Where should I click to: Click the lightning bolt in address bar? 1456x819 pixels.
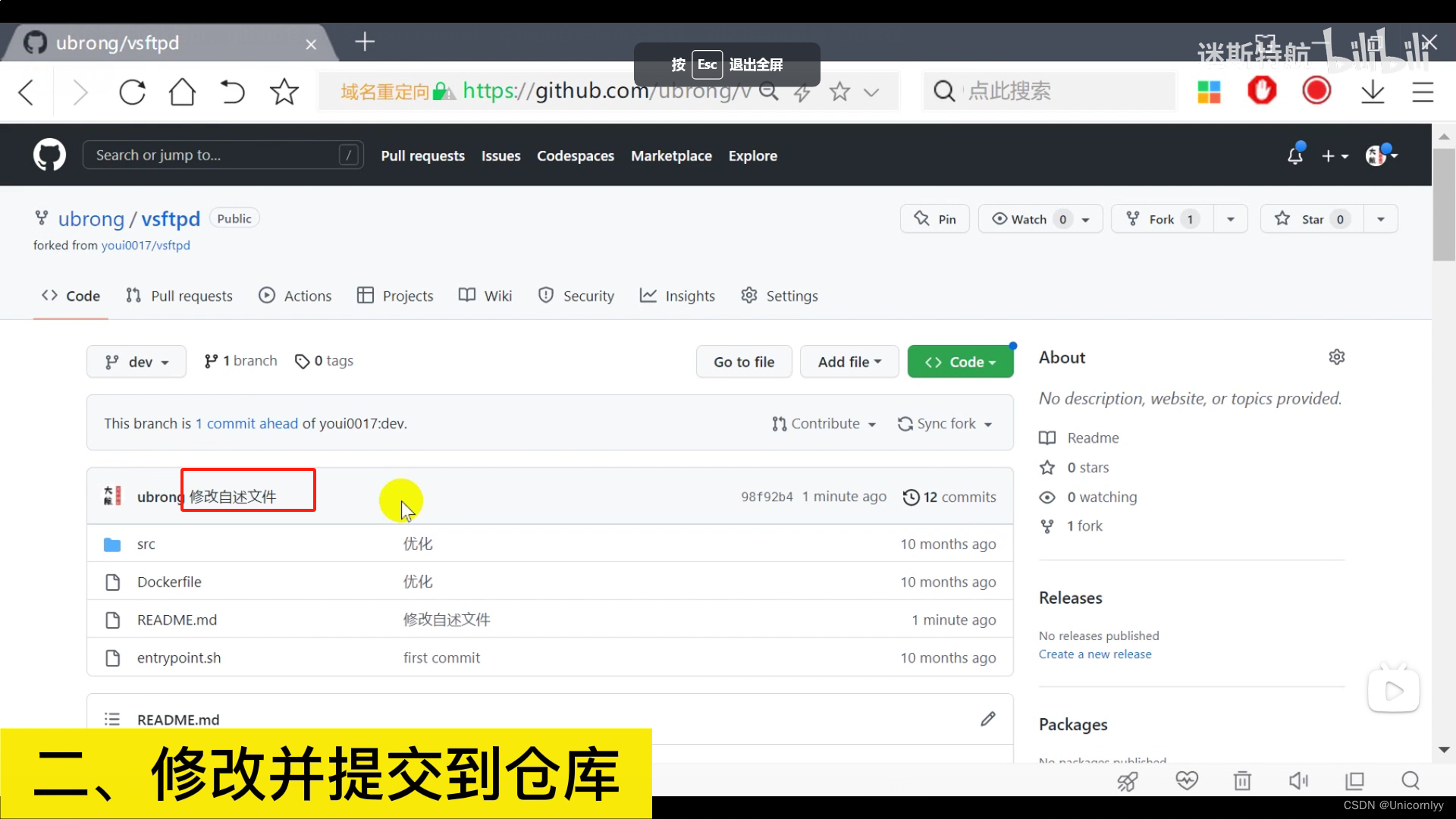pos(802,93)
